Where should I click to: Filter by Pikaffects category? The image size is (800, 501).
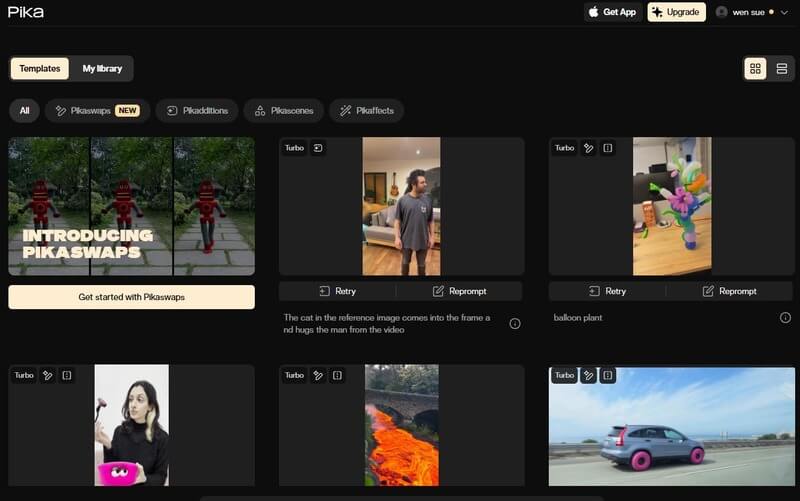click(x=367, y=111)
